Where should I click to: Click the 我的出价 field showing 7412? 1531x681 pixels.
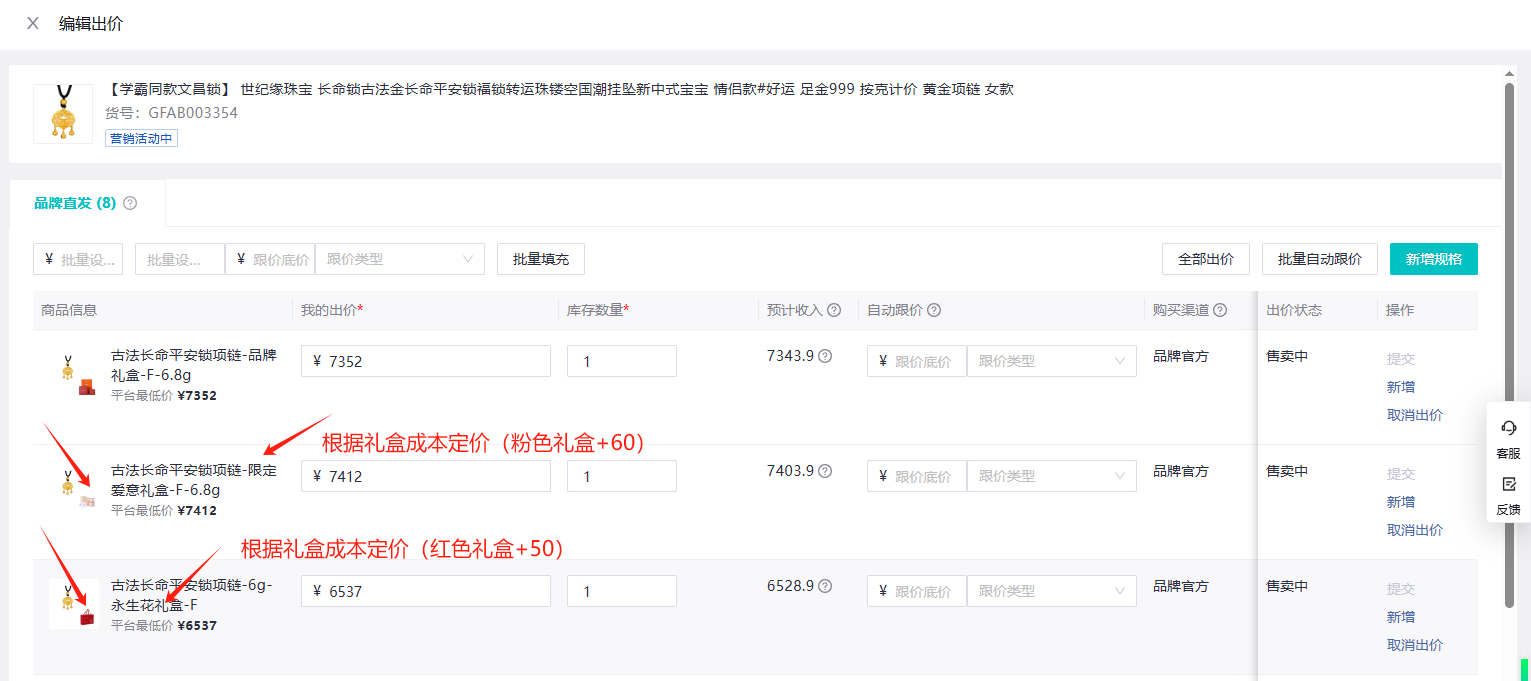pos(436,476)
